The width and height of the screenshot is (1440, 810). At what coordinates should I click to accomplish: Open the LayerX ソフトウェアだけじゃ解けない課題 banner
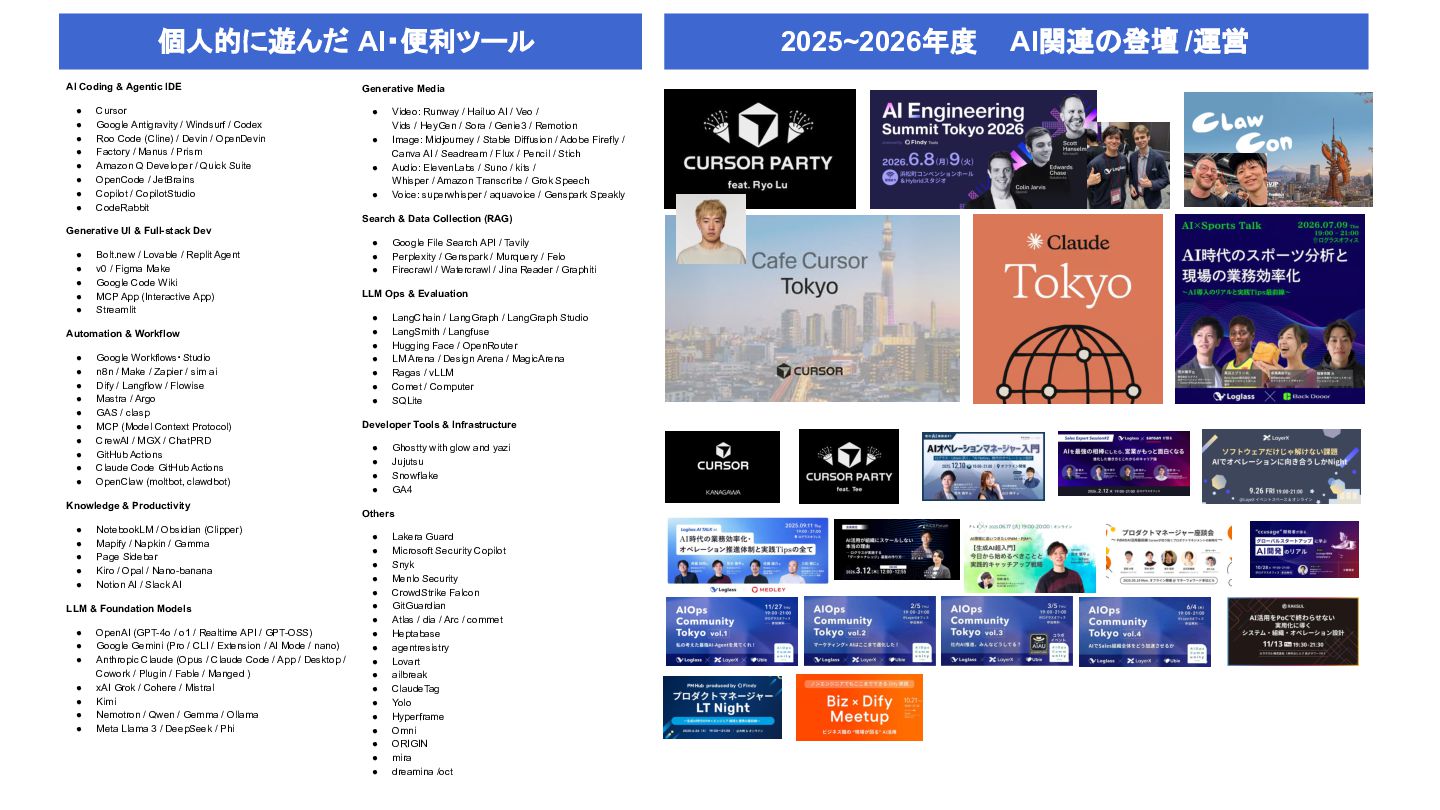click(1281, 466)
